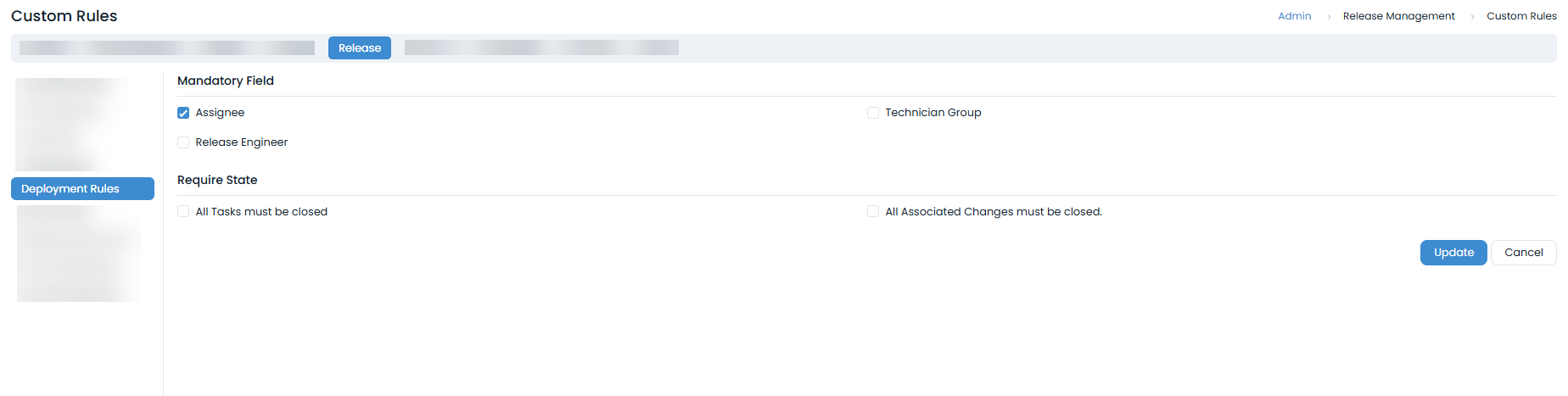
Task: Go to Release Management in the breadcrumb
Action: (x=1398, y=16)
